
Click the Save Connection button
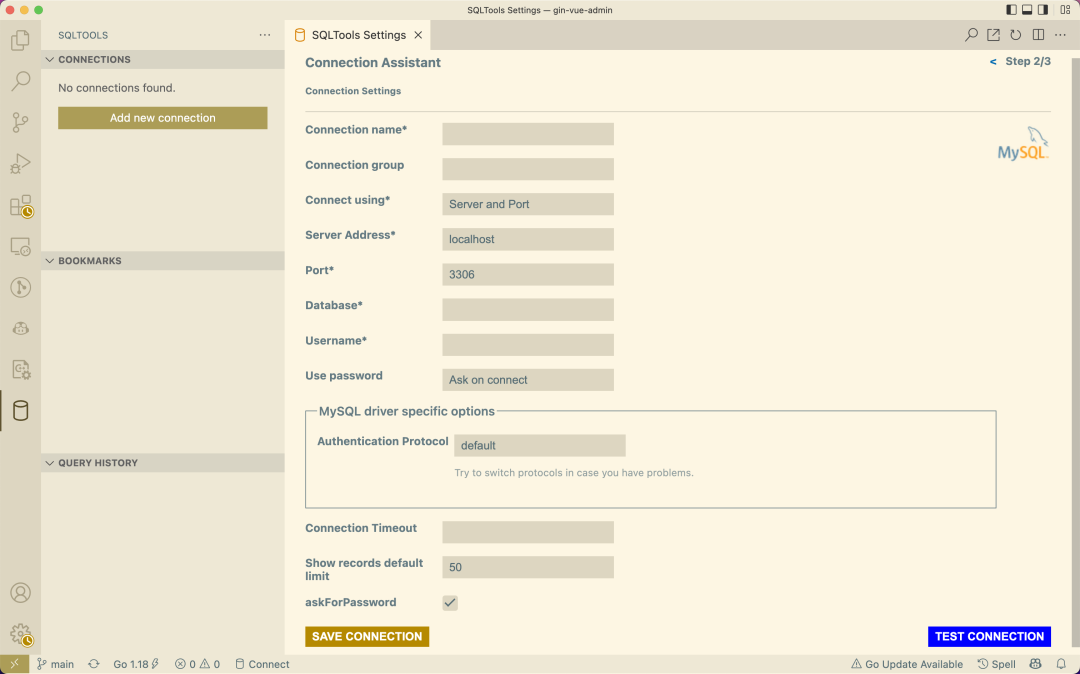tap(367, 637)
